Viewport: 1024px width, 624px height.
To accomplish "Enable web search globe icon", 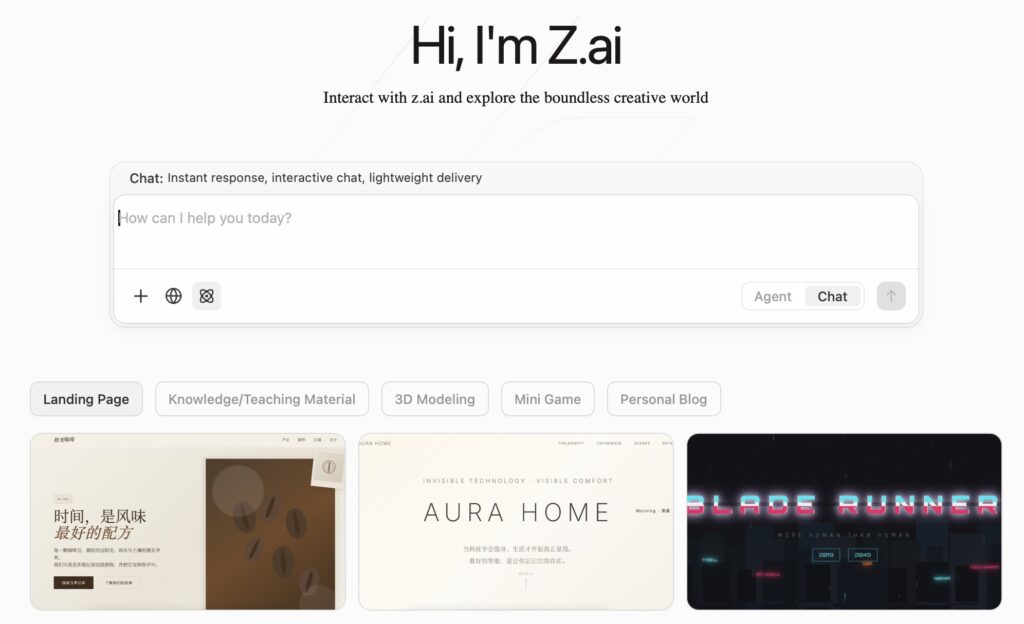I will 173,296.
